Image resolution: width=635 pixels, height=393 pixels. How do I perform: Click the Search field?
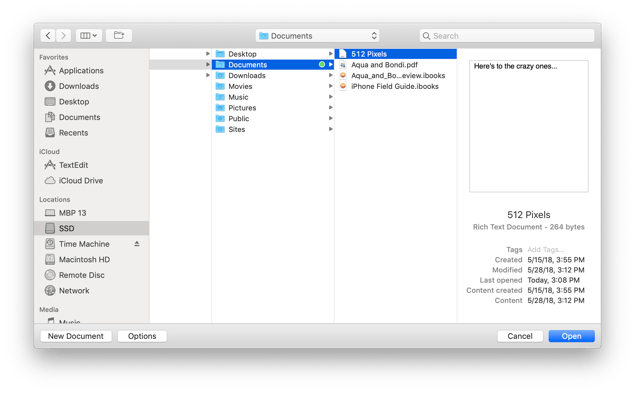click(507, 36)
